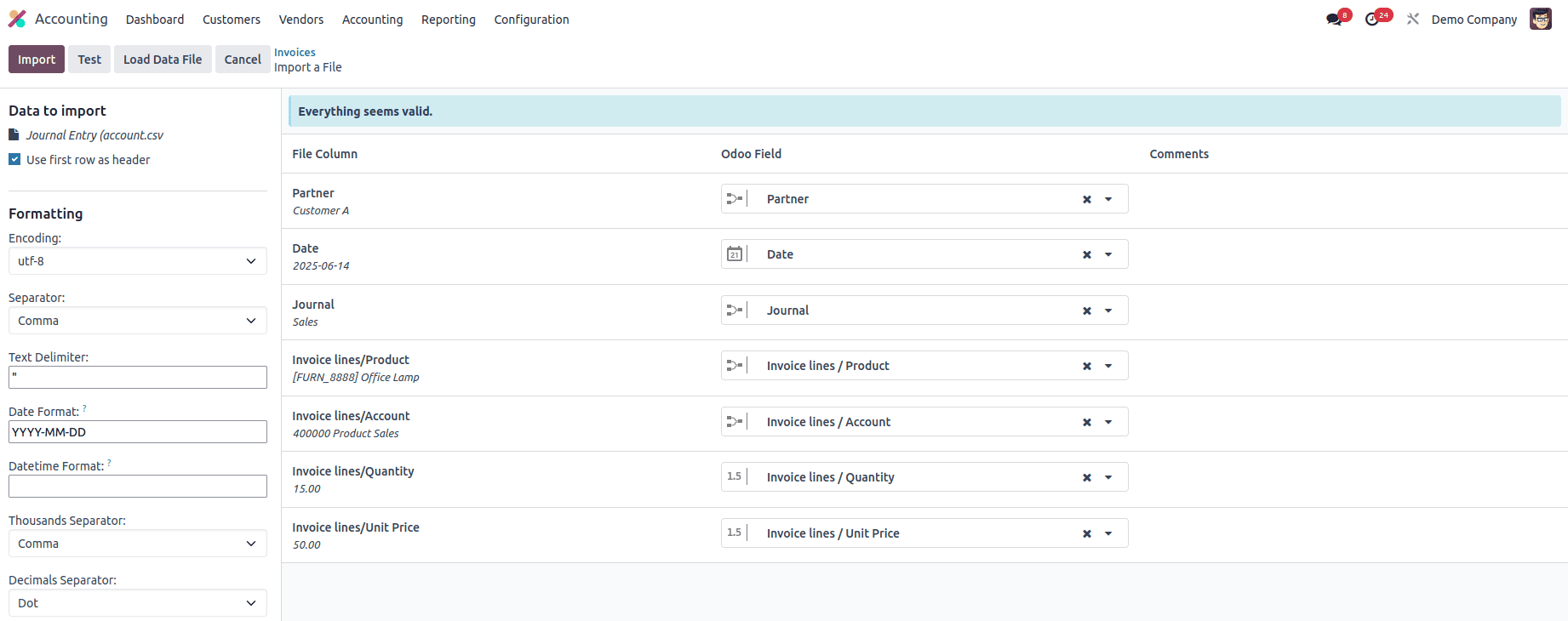Expand Invoice lines / Account dropdown arrow
Screen dimensions: 1568x621
click(1108, 422)
